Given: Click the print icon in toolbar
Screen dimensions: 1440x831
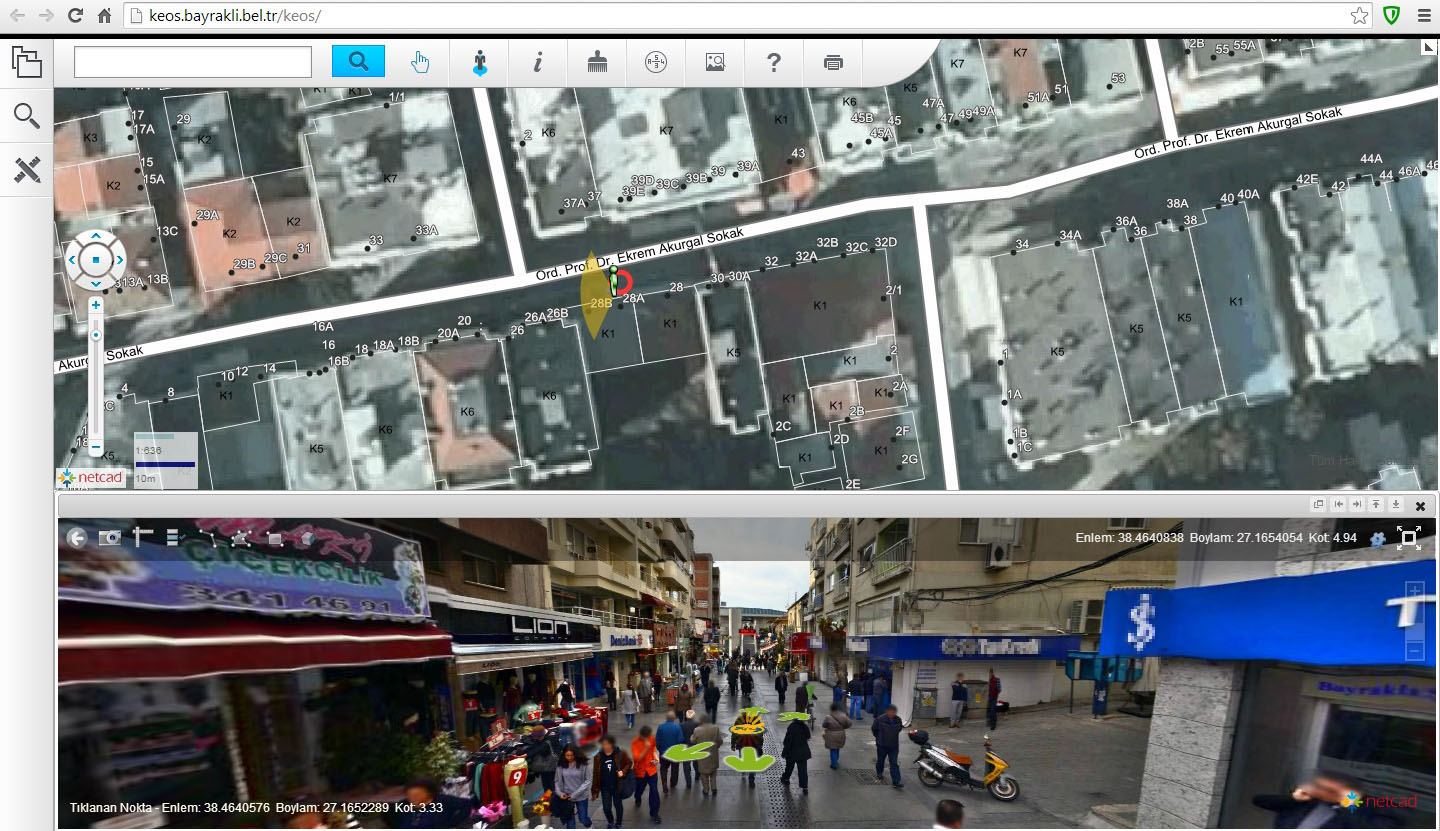Looking at the screenshot, I should point(833,62).
